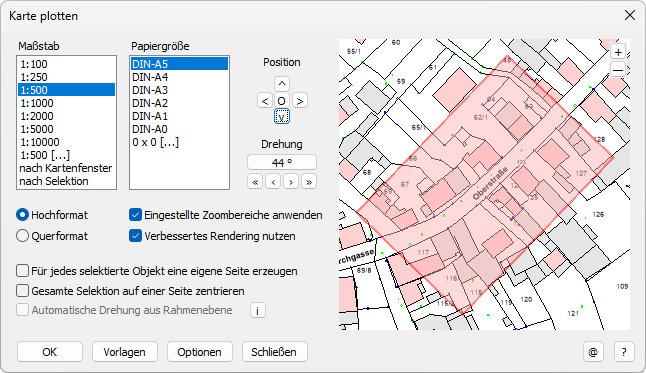The height and width of the screenshot is (373, 646).
Task: Select paper size DIN-A4
Action: pyautogui.click(x=179, y=77)
